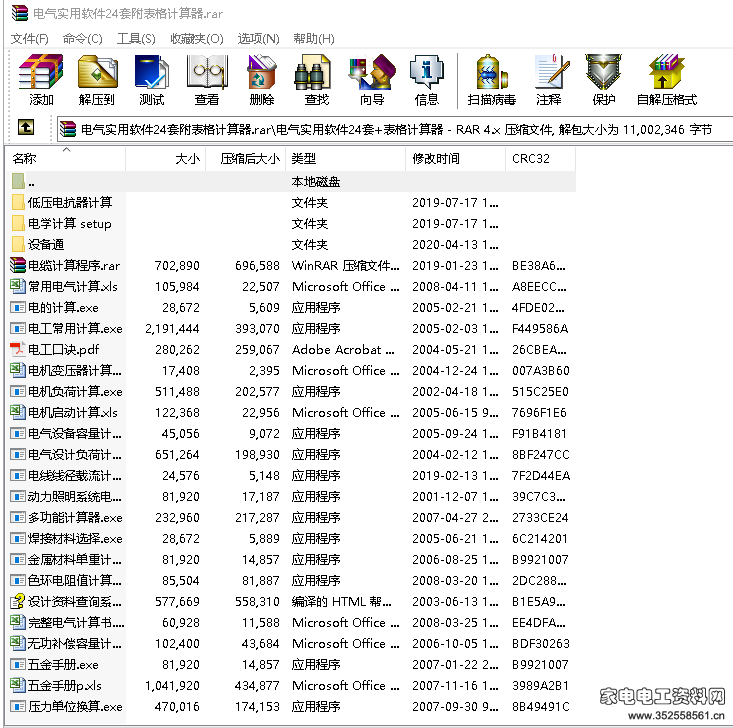Click size value 2,191,444

tap(172, 329)
